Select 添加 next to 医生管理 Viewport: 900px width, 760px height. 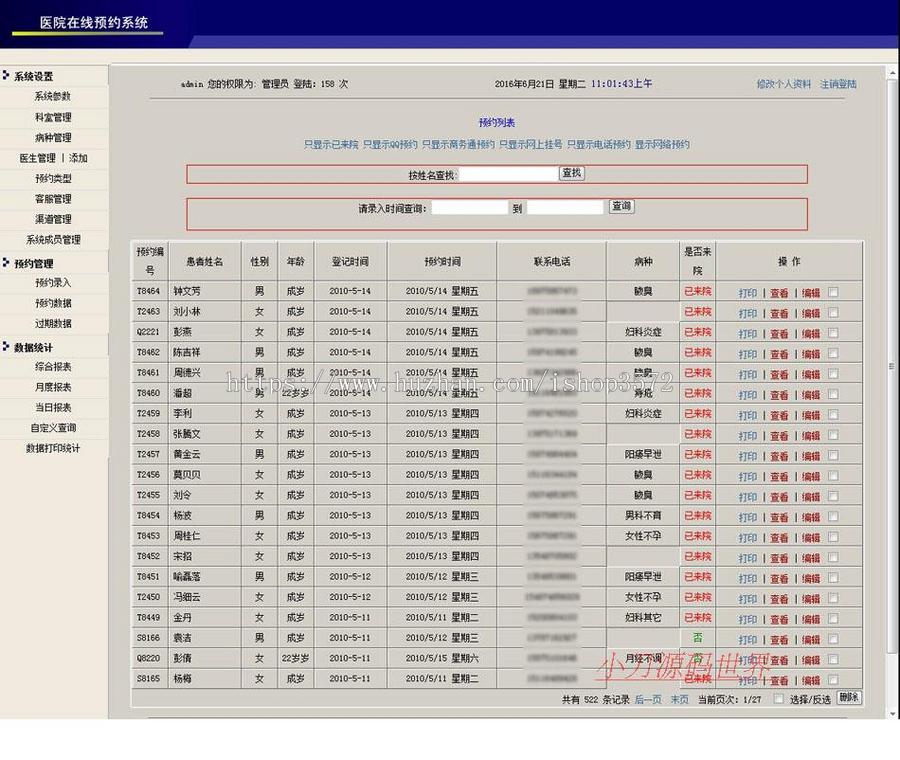tap(76, 157)
